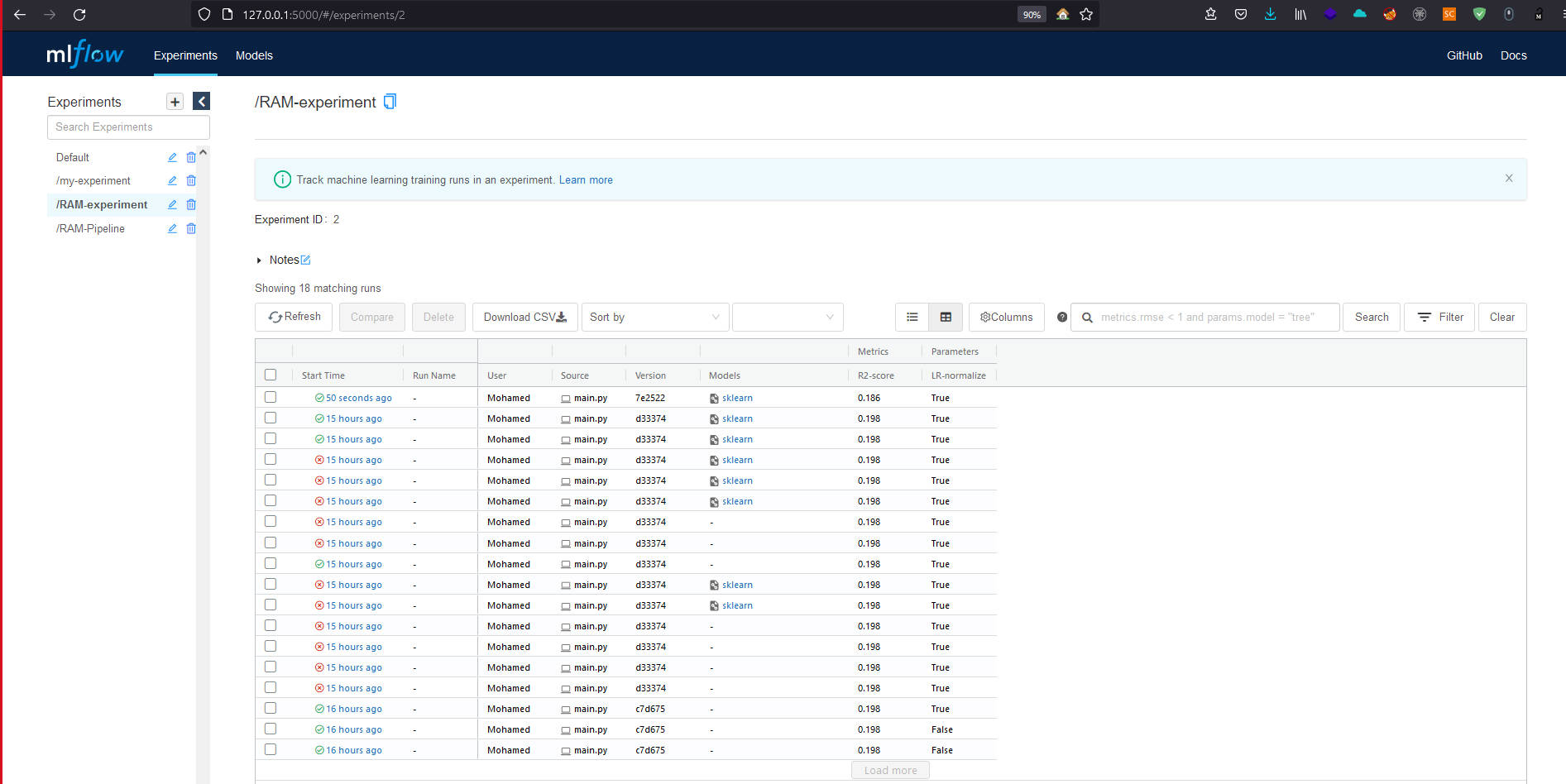Open the Filter options
Viewport: 1566px width, 784px height.
click(x=1439, y=317)
